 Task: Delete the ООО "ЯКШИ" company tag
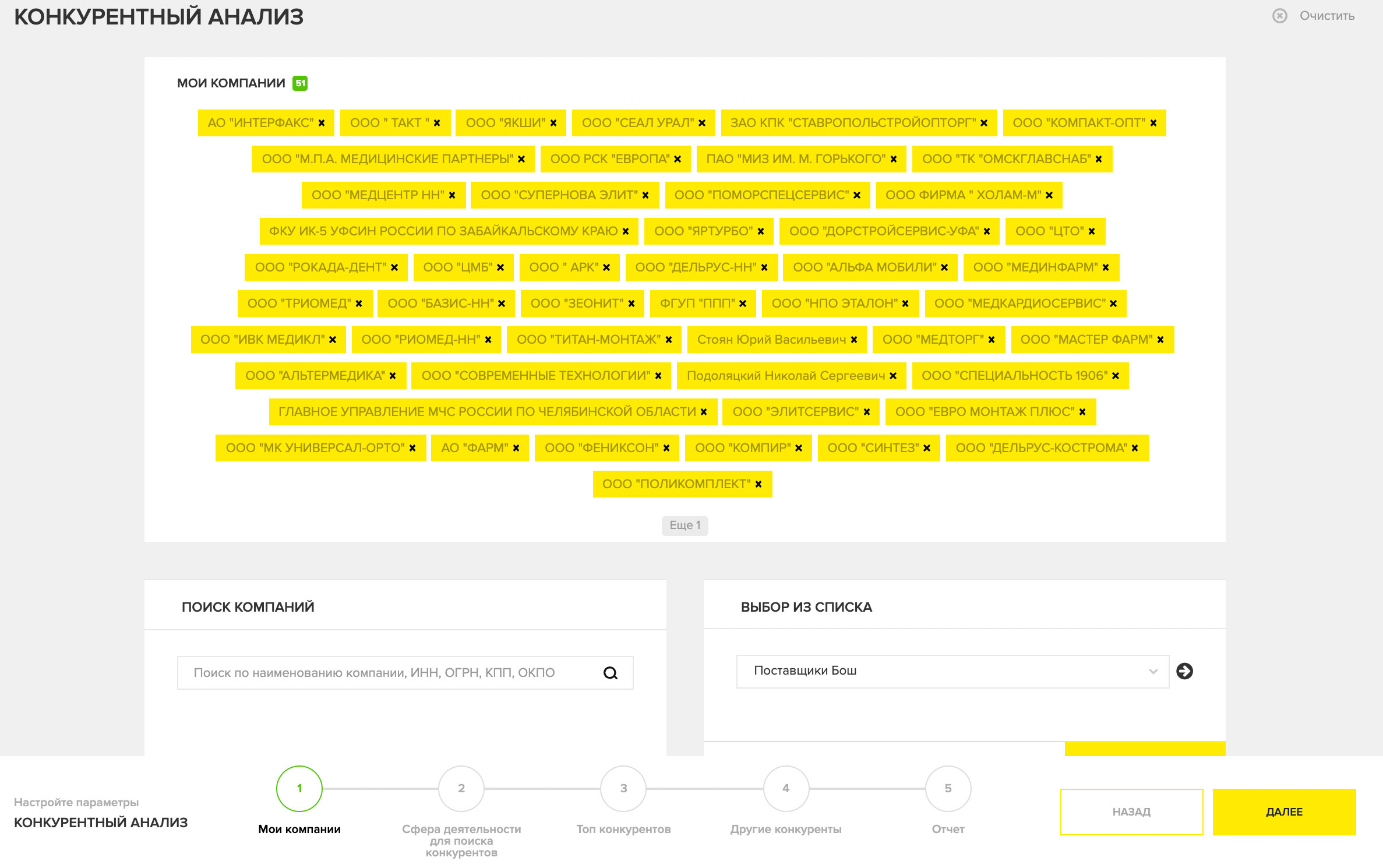click(553, 124)
